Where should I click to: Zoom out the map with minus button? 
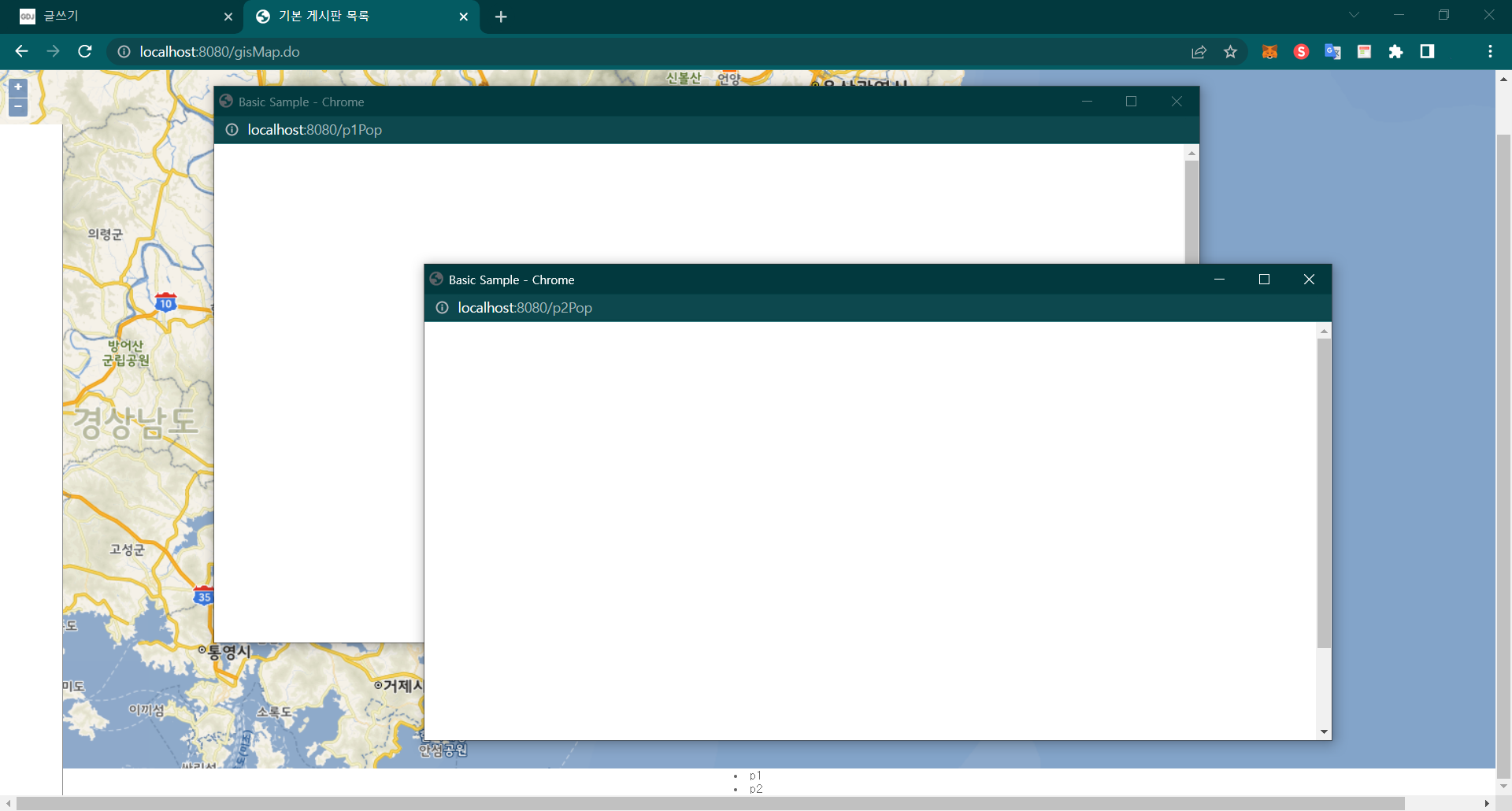[x=18, y=107]
